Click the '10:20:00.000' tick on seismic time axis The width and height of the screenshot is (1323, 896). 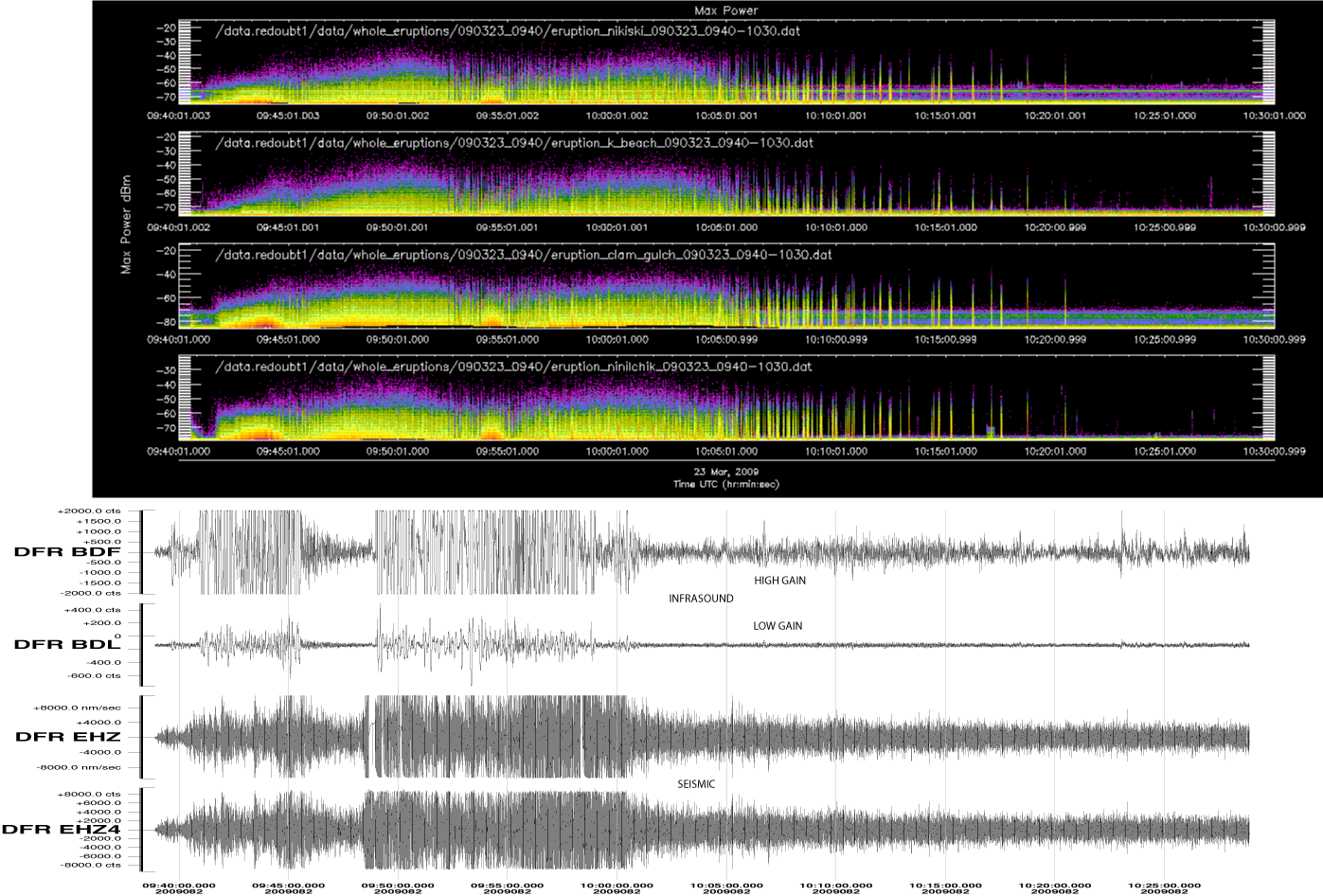(1055, 887)
